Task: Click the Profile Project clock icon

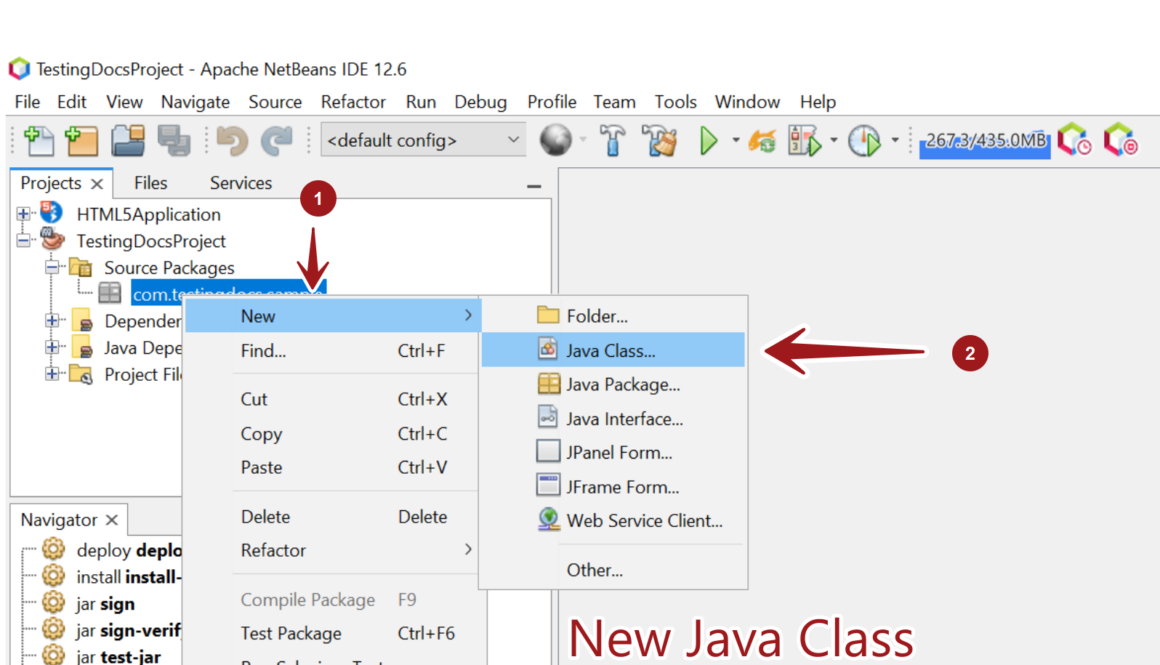Action: click(x=864, y=141)
